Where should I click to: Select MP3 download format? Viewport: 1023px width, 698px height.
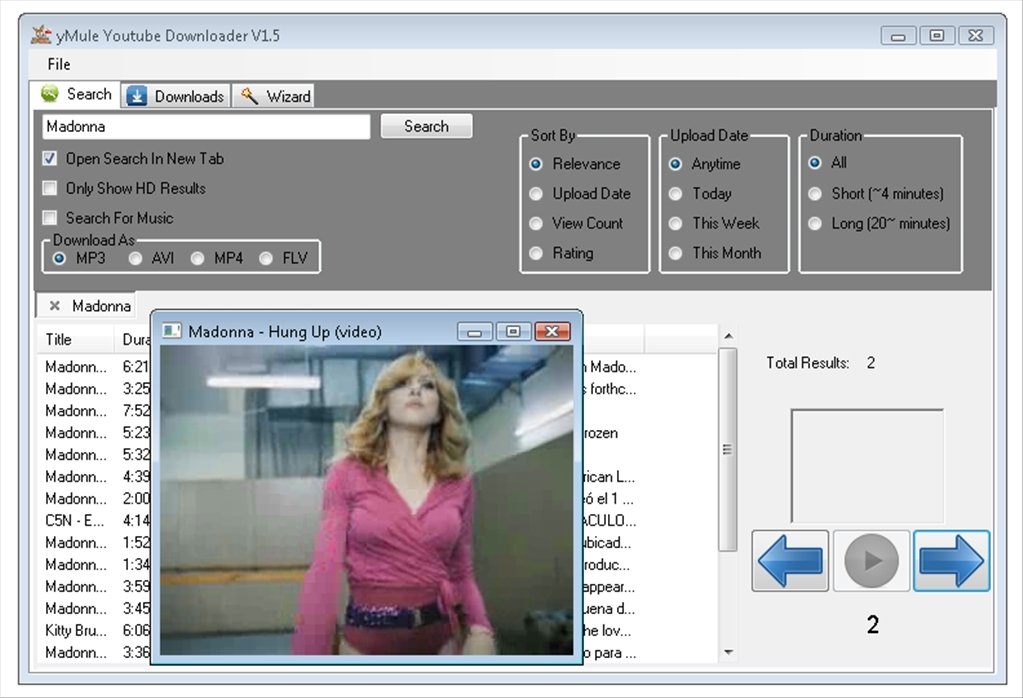tap(59, 258)
